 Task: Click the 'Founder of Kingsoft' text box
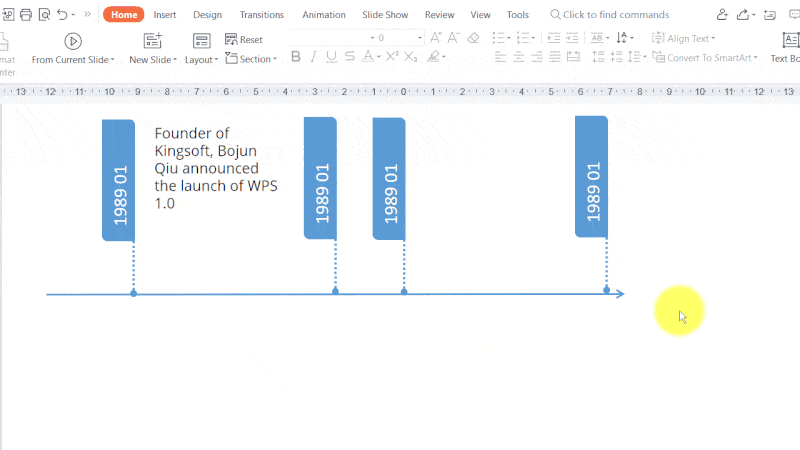click(216, 168)
